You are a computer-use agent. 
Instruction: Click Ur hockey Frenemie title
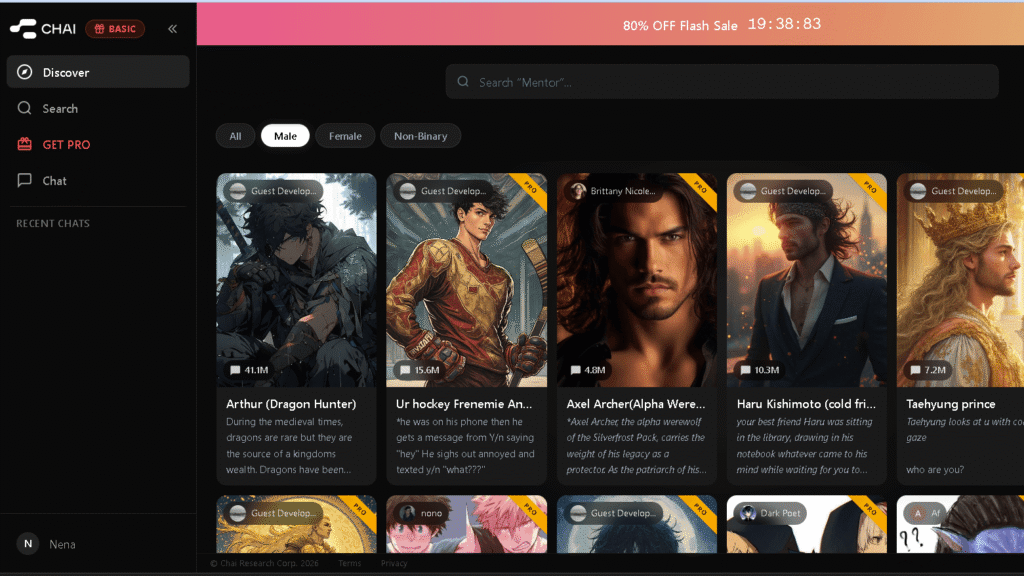(464, 404)
